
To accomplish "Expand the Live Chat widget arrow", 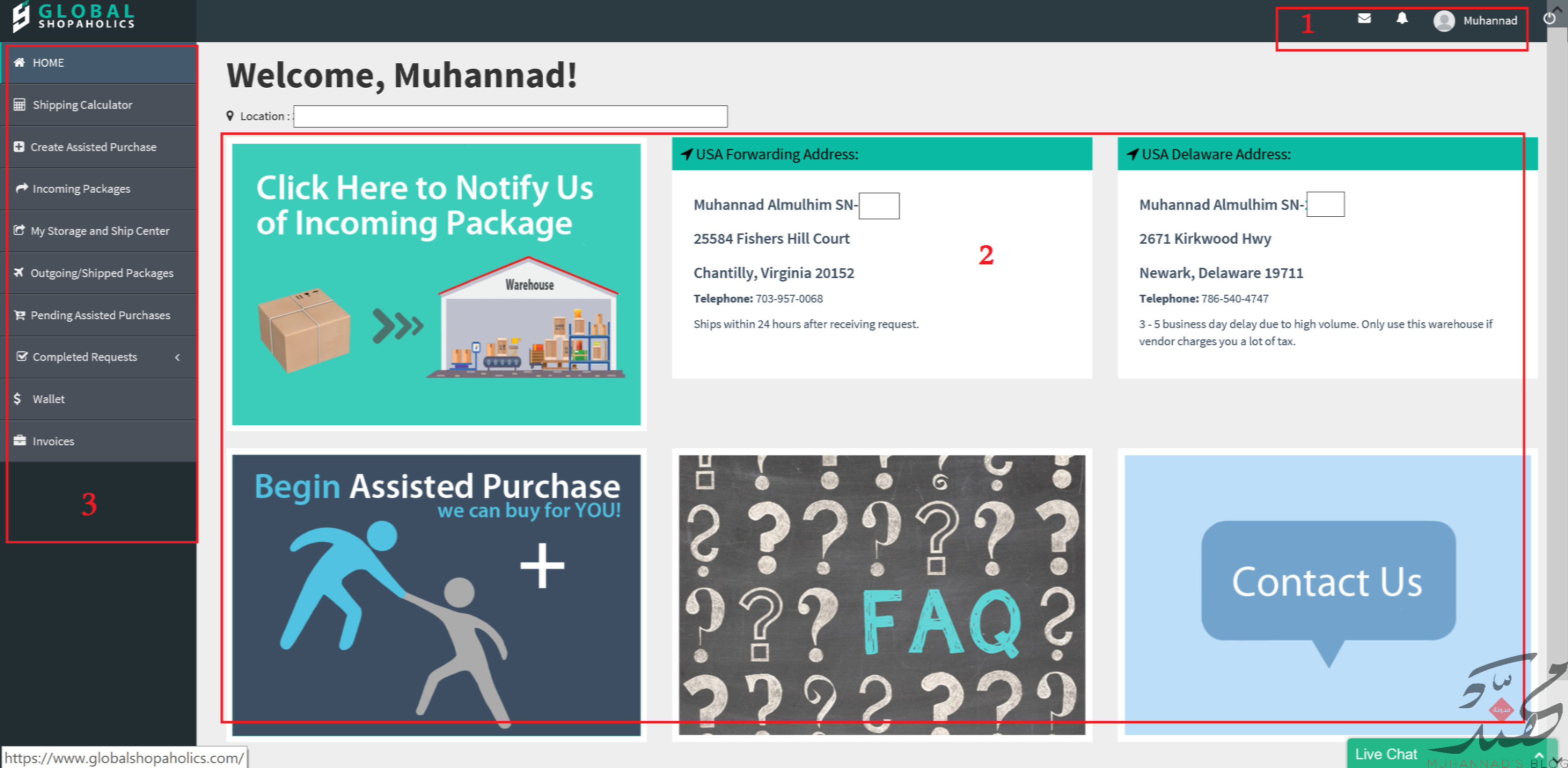I will [1540, 755].
